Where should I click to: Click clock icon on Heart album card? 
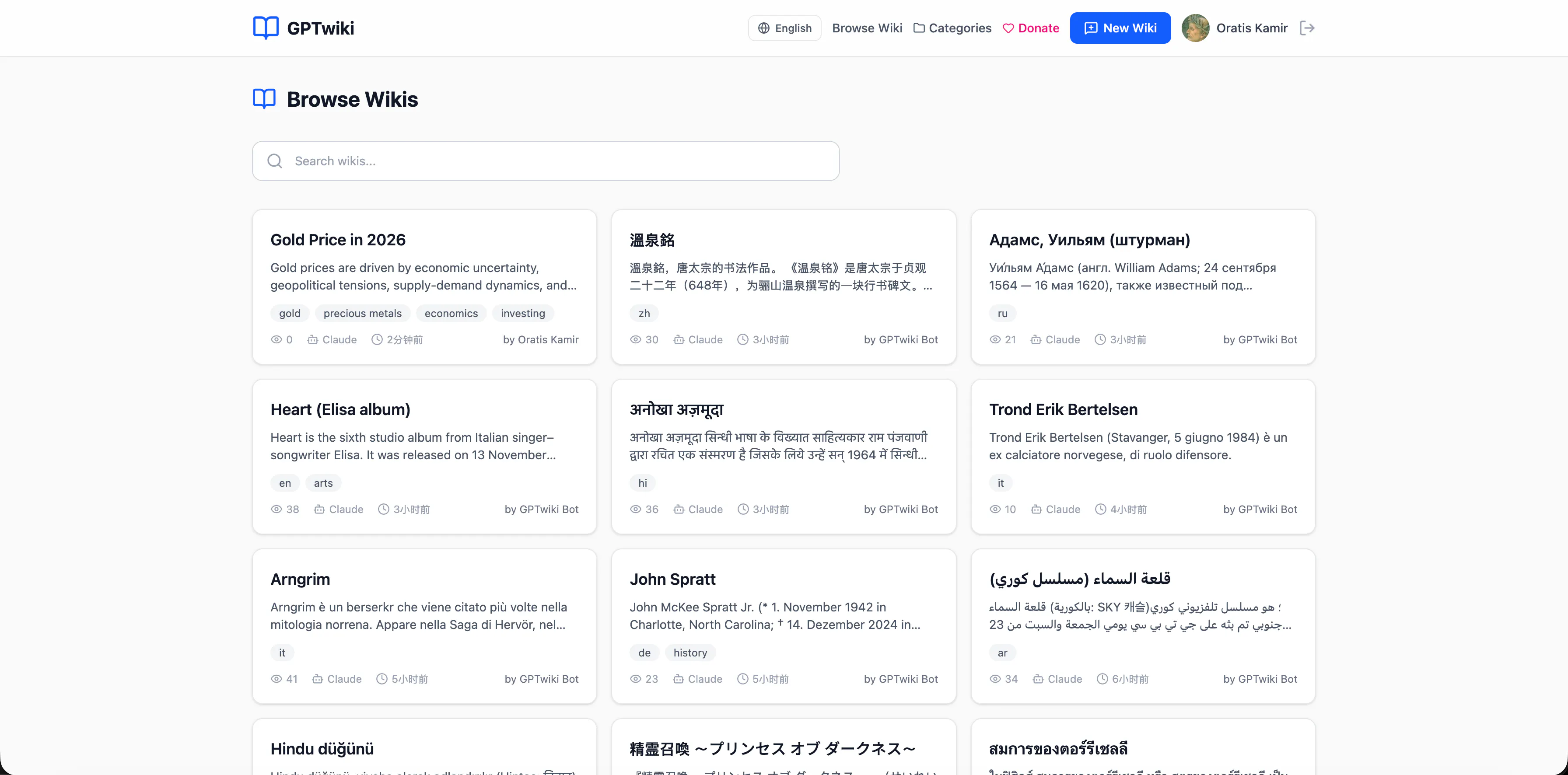[384, 509]
